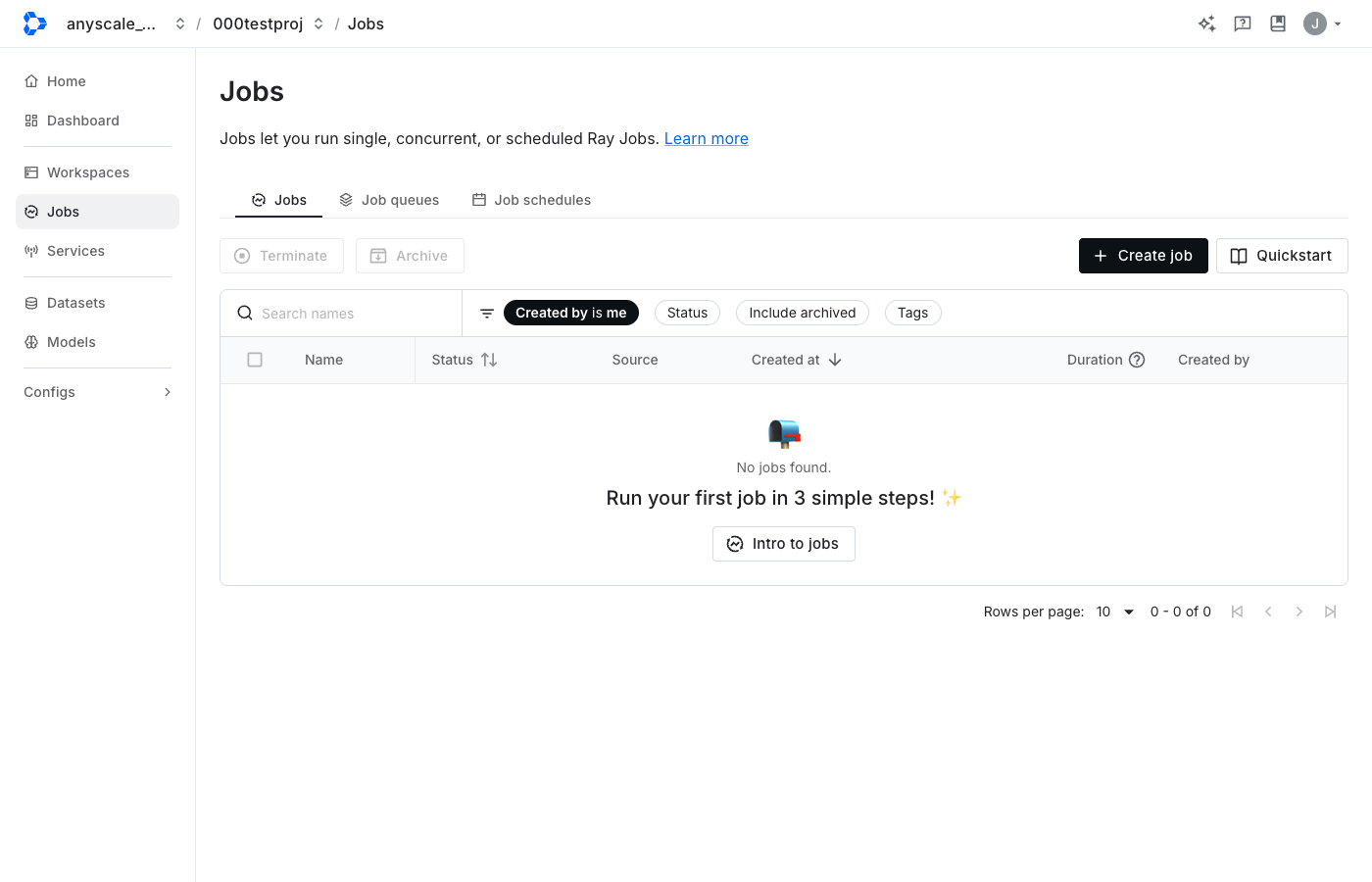The height and width of the screenshot is (882, 1372).
Task: Open the 000testproj project switcher
Action: 269,24
